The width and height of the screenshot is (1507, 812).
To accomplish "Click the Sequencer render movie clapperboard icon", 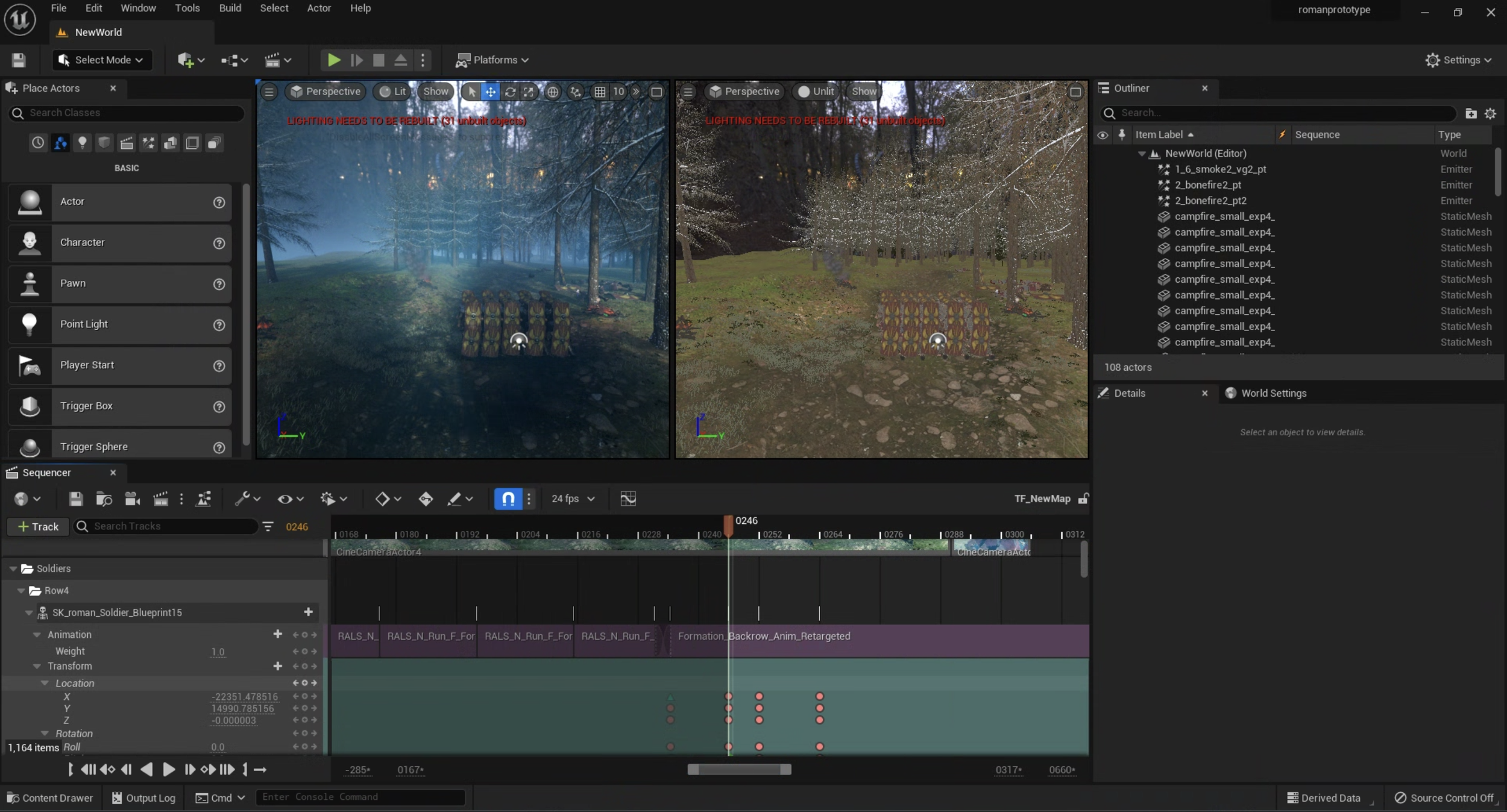I will pyautogui.click(x=160, y=499).
